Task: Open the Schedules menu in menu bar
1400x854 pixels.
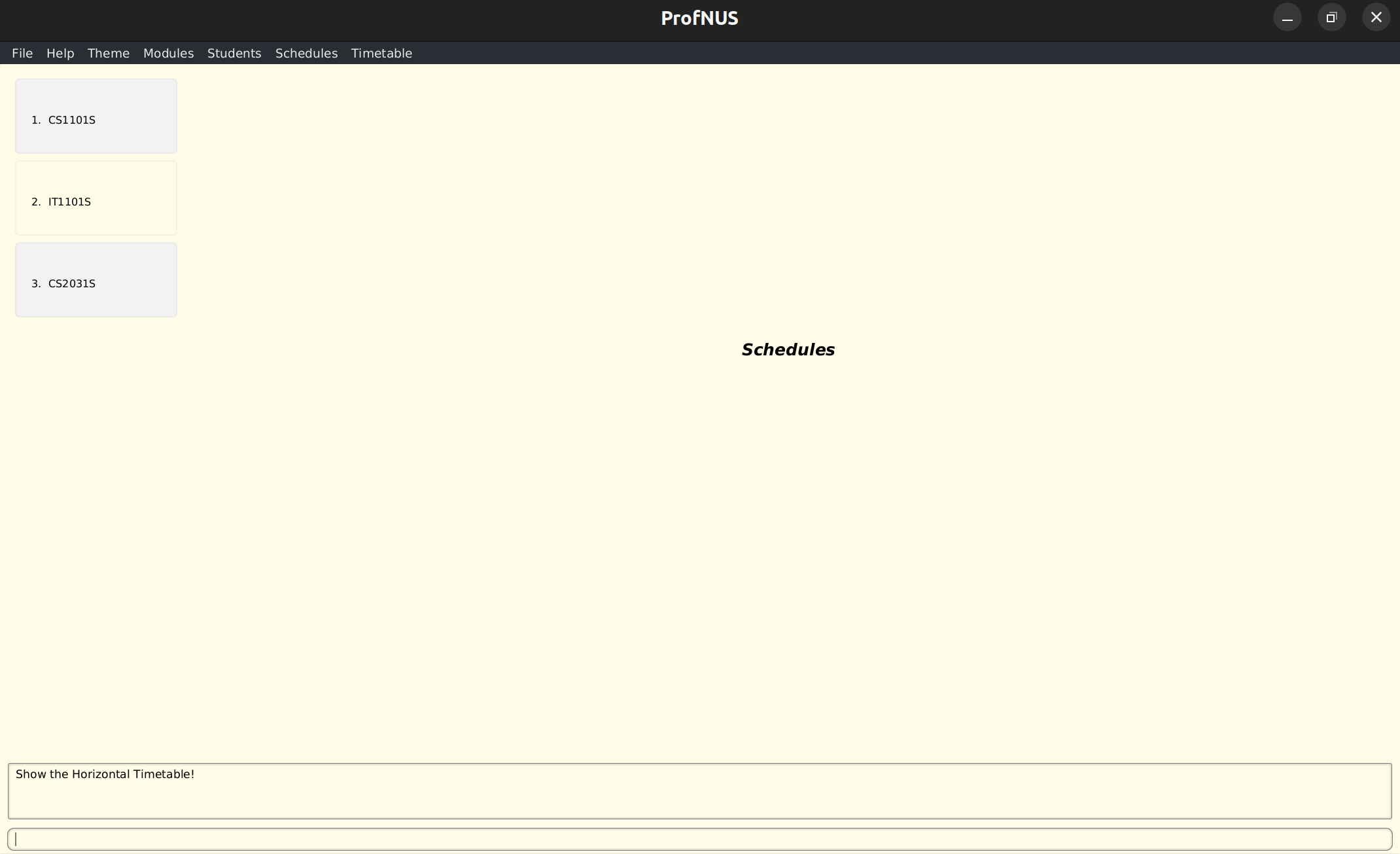Action: pyautogui.click(x=306, y=54)
